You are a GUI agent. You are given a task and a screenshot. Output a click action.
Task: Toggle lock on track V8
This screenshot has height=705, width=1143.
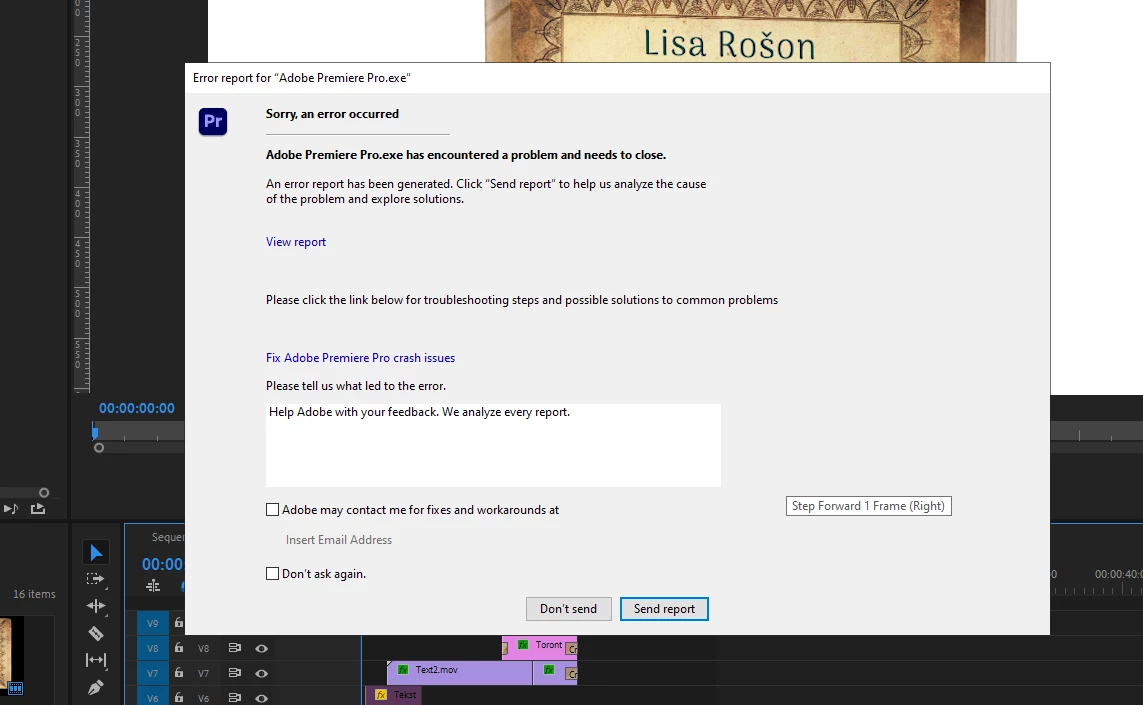(179, 647)
